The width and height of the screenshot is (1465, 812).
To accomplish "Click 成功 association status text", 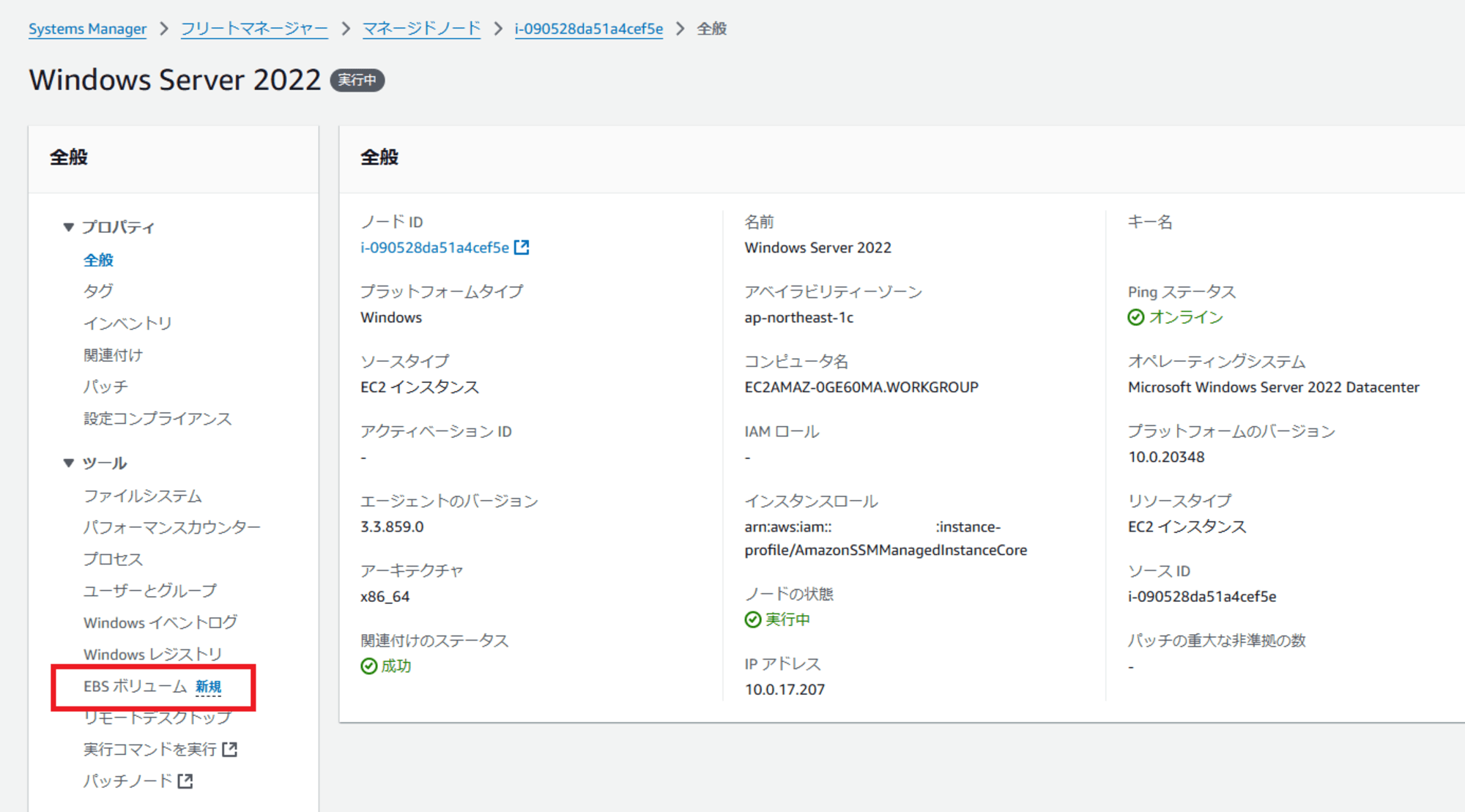I will (396, 666).
